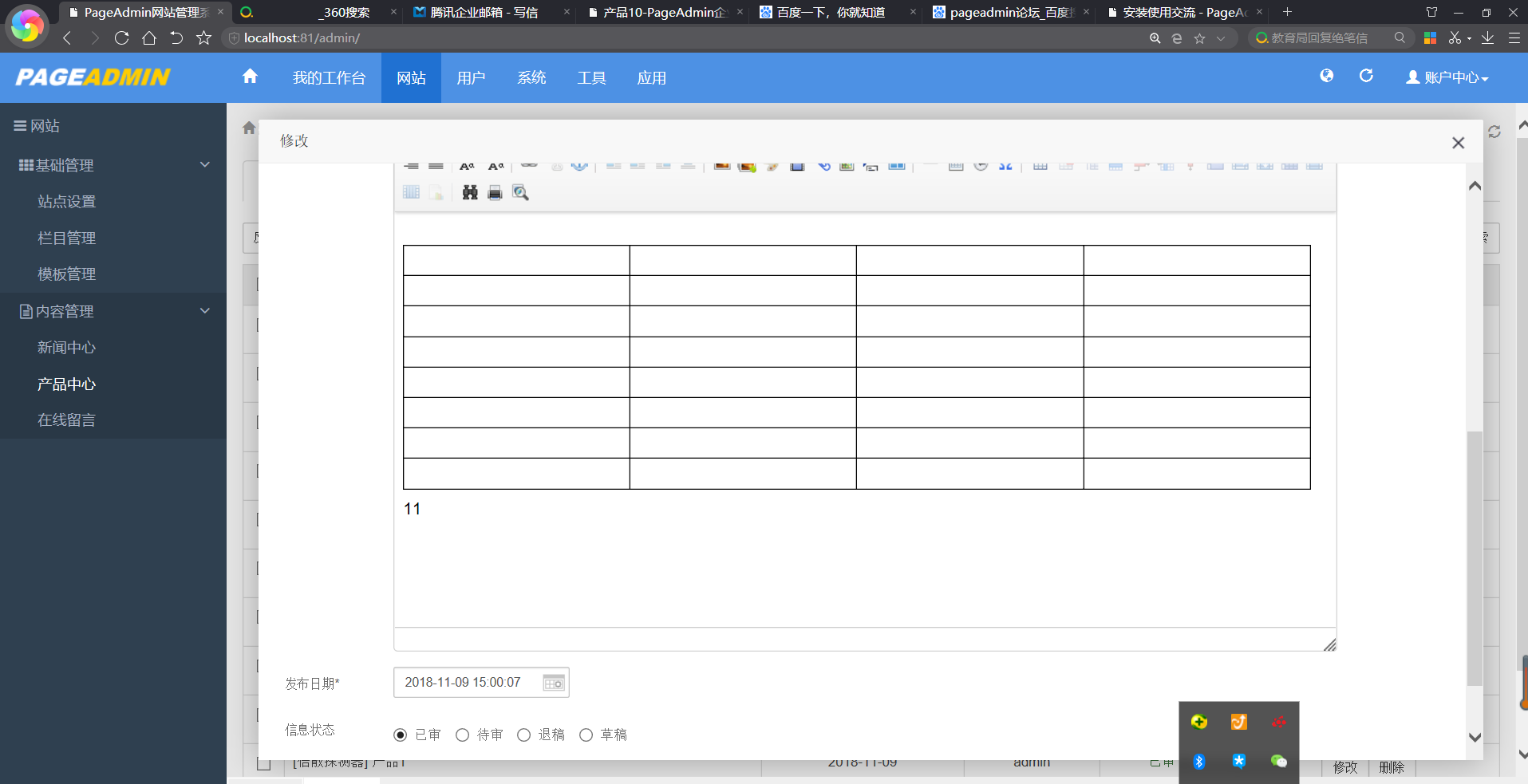Screen dimensions: 1528x784
Task: Open the 网站 nav menu
Action: tap(411, 77)
